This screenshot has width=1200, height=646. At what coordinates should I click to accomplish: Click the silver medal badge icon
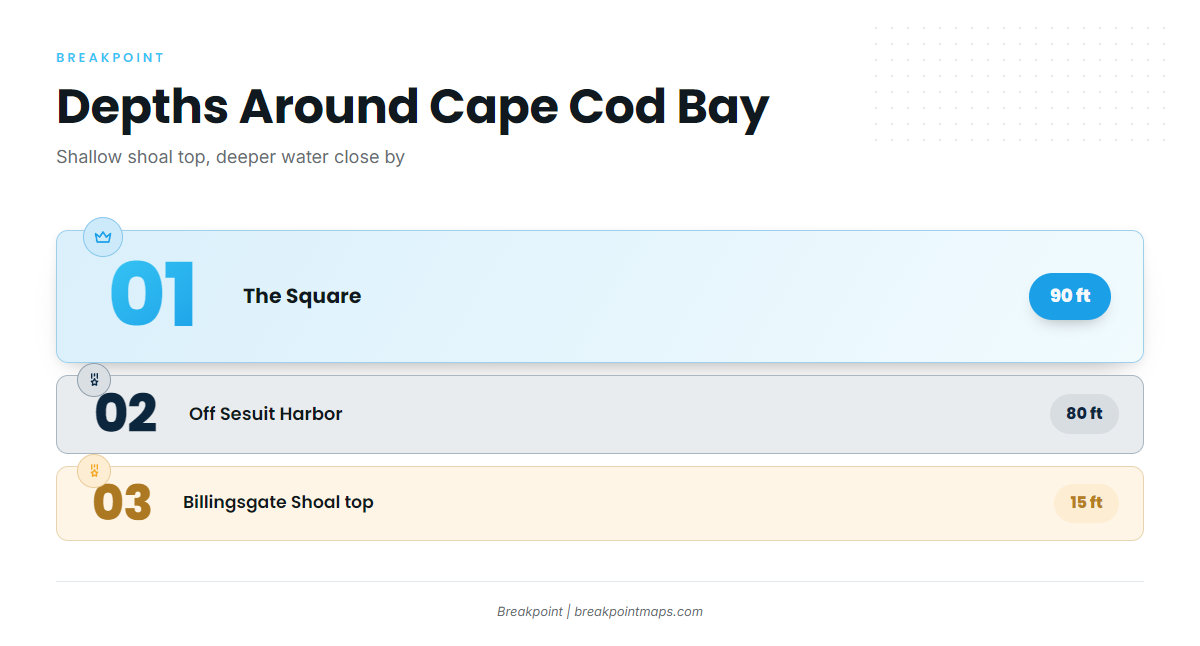pyautogui.click(x=94, y=380)
